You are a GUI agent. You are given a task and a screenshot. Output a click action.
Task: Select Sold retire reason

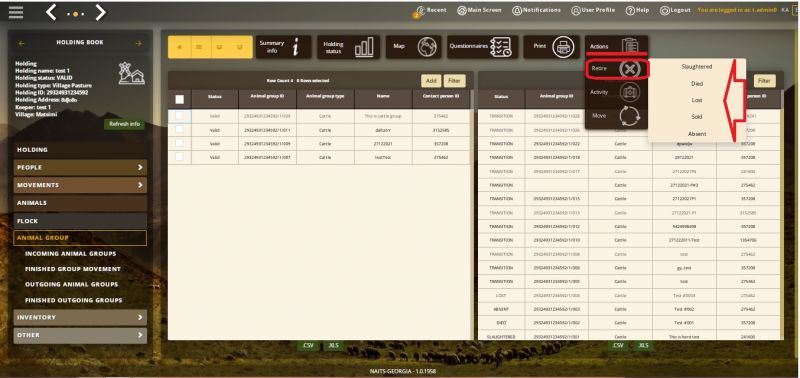point(696,117)
